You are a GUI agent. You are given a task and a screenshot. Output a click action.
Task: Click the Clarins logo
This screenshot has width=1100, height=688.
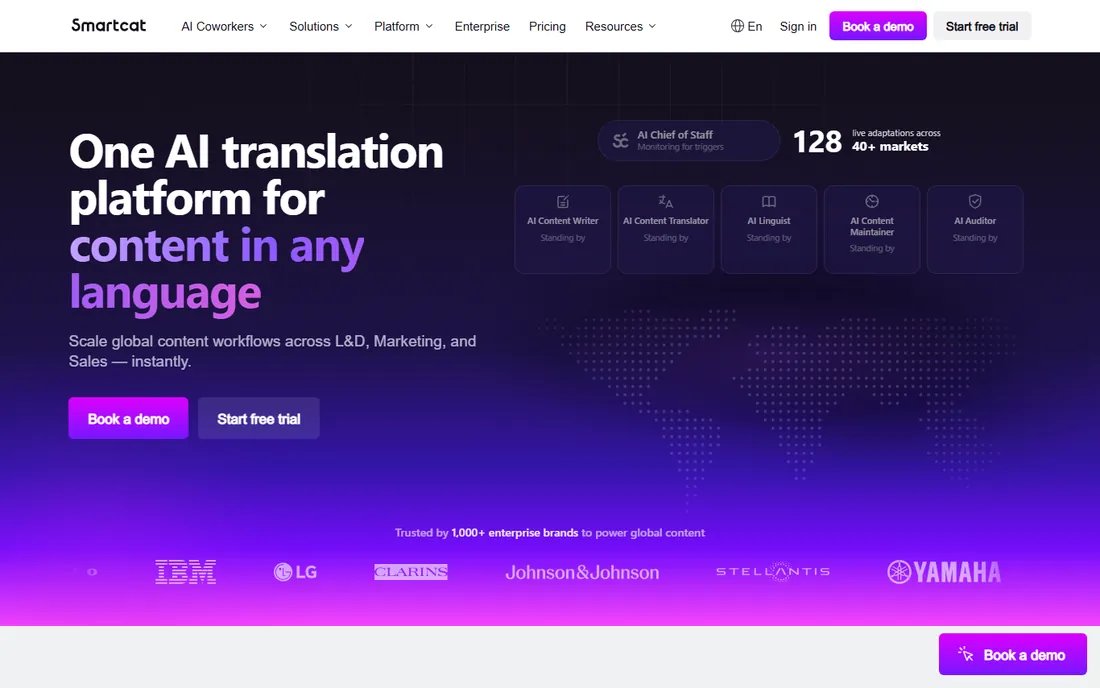pyautogui.click(x=411, y=572)
